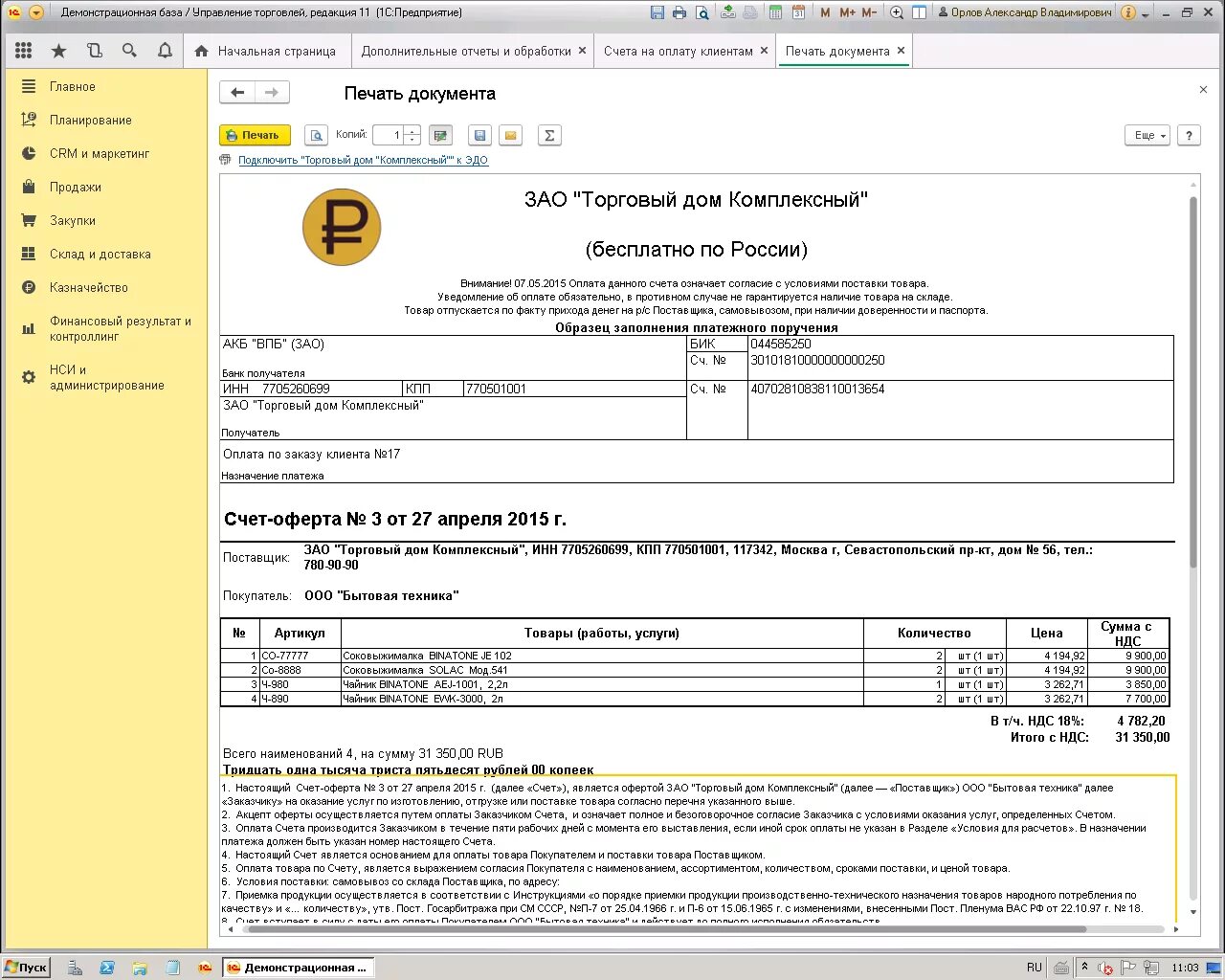1225x980 pixels.
Task: Click the yellow Печать button
Action: tap(255, 135)
